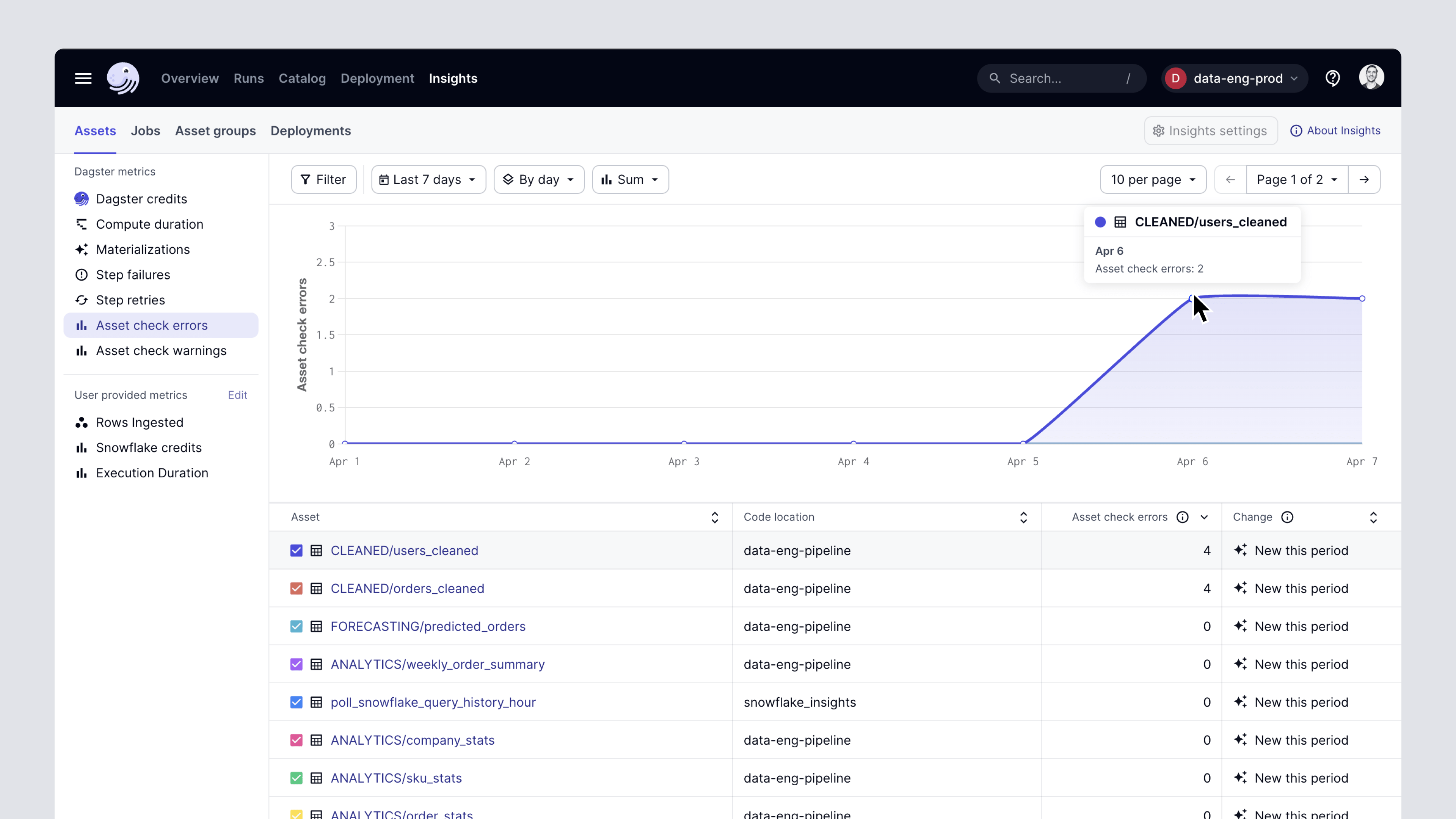Open the About Insights link
The width and height of the screenshot is (1456, 819).
click(1335, 130)
